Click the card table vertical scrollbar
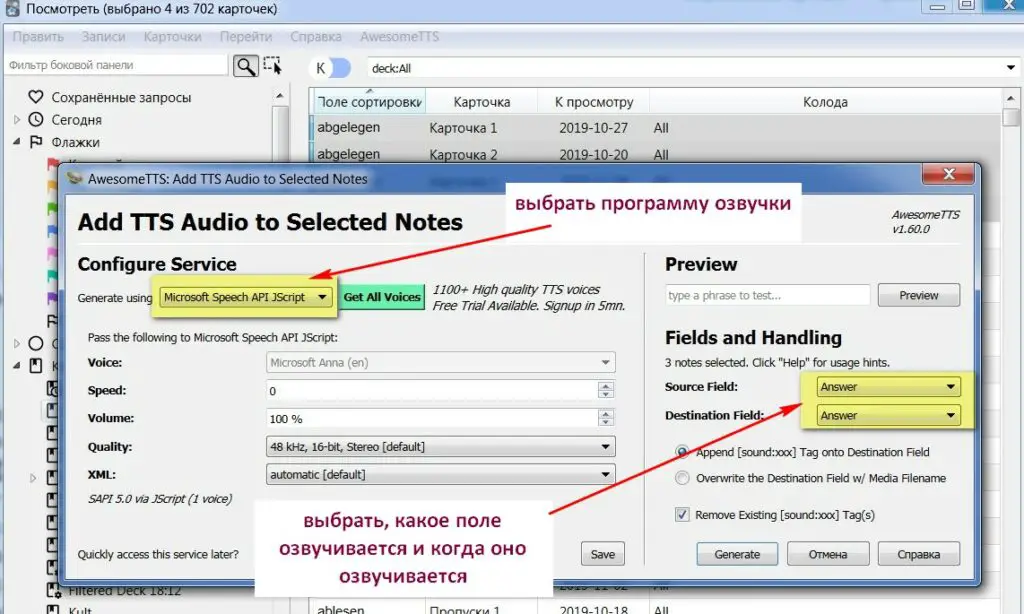This screenshot has height=614, width=1024. coord(1010,353)
